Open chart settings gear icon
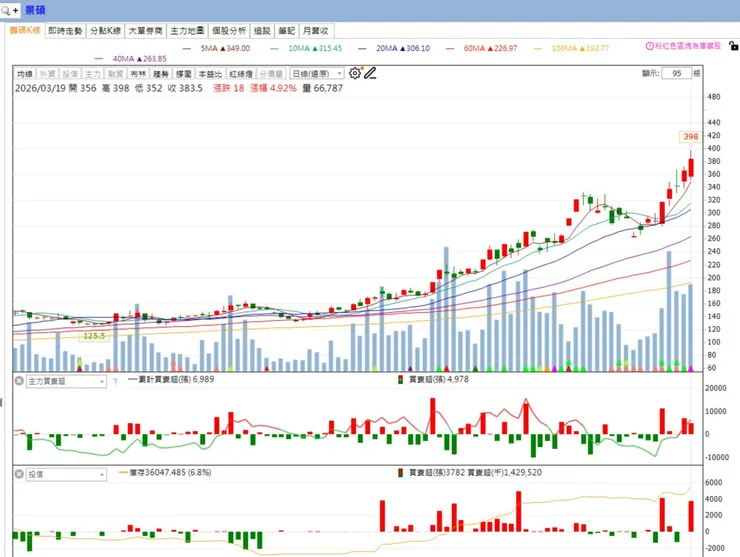This screenshot has height=557, width=740. point(355,73)
